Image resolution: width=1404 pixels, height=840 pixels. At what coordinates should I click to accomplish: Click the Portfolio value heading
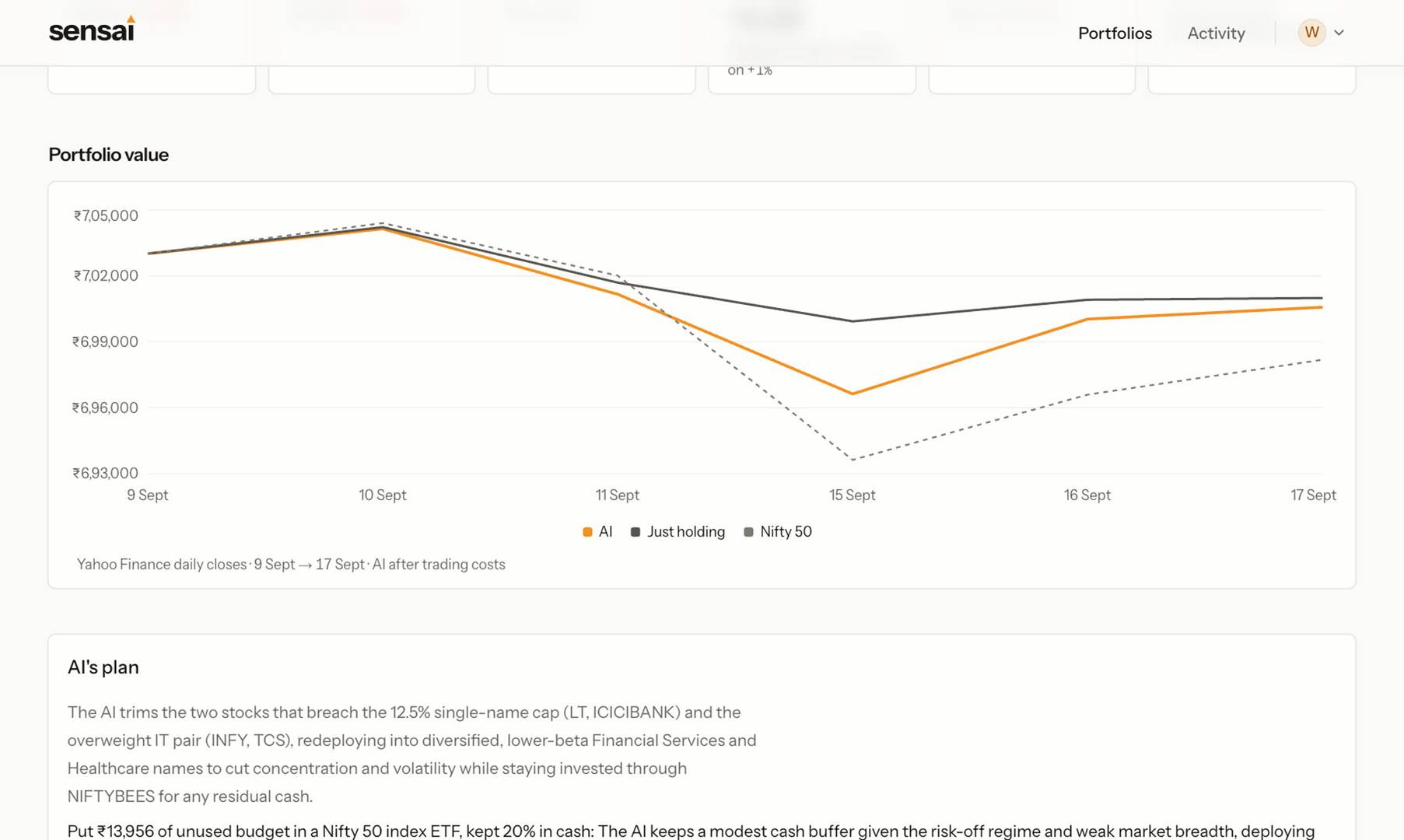coord(109,155)
